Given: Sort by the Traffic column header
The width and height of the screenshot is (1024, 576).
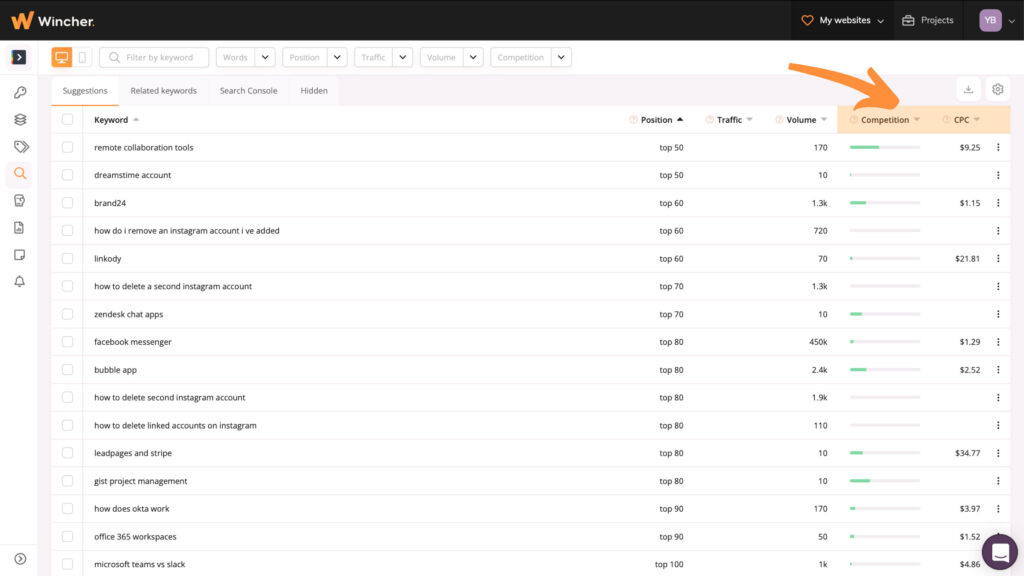Looking at the screenshot, I should (x=729, y=120).
